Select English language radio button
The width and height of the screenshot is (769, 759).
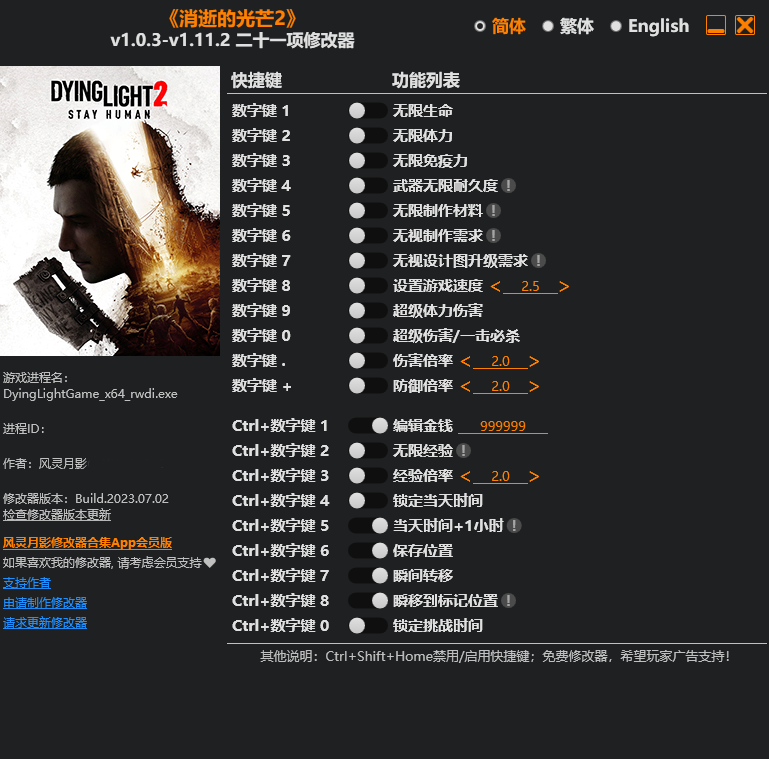pyautogui.click(x=616, y=26)
